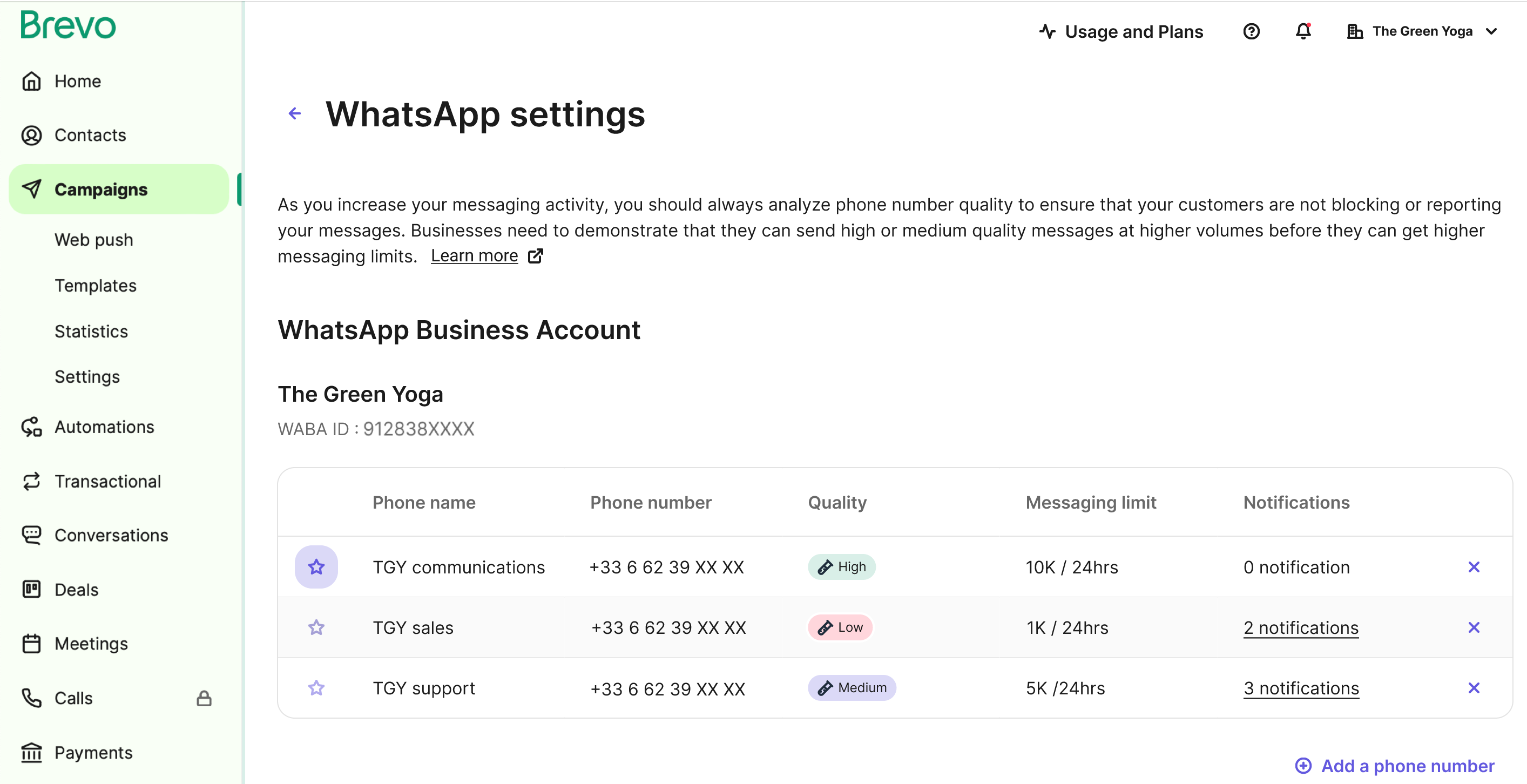The image size is (1527, 784).
Task: Click Add a phone number
Action: point(1407,766)
